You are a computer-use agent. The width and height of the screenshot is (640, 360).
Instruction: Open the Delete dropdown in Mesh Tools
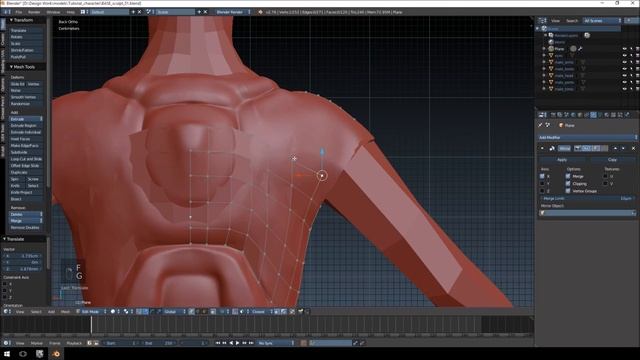pos(26,214)
